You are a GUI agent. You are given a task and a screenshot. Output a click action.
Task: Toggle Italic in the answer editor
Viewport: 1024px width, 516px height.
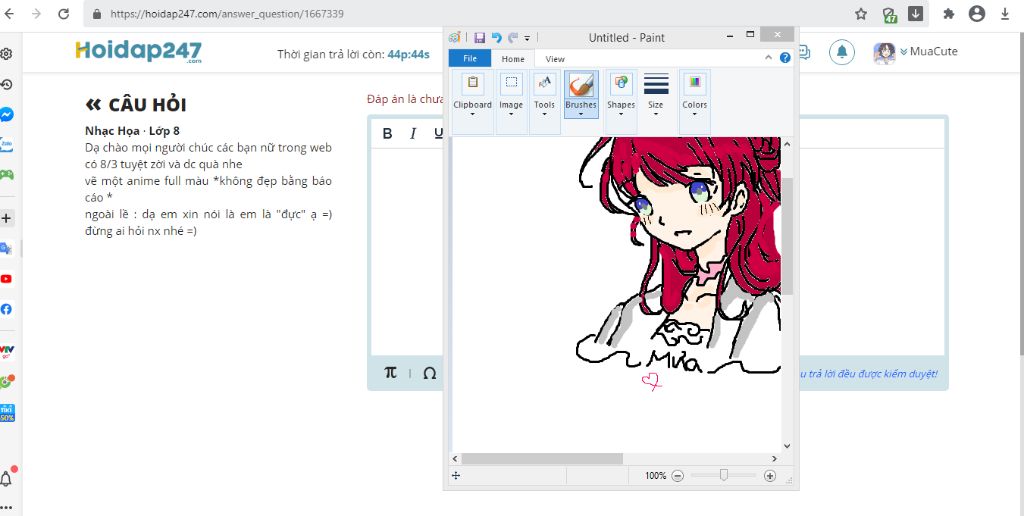pos(413,133)
